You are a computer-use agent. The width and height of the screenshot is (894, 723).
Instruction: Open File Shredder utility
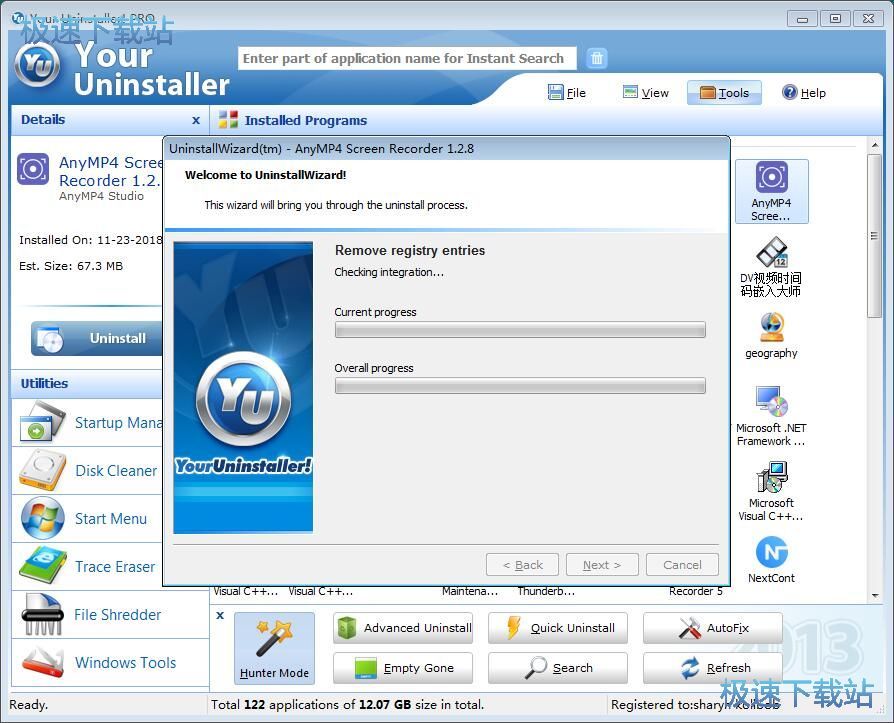pyautogui.click(x=110, y=614)
